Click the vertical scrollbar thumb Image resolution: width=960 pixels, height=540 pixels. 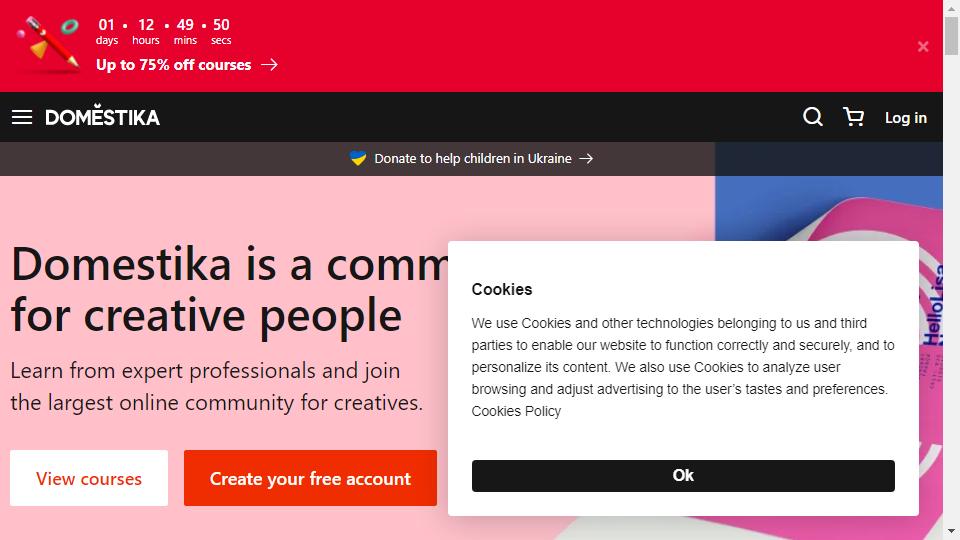pyautogui.click(x=951, y=36)
